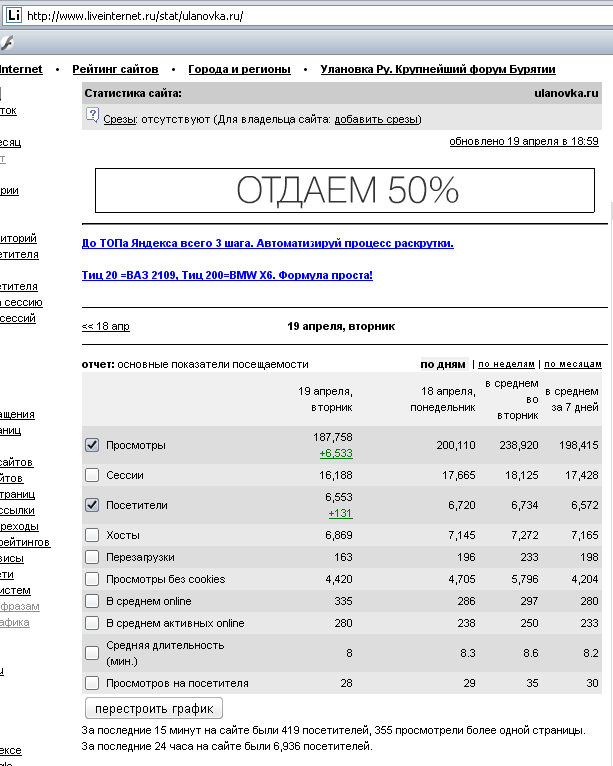Click the LiveInternet favicon in address bar

point(13,16)
